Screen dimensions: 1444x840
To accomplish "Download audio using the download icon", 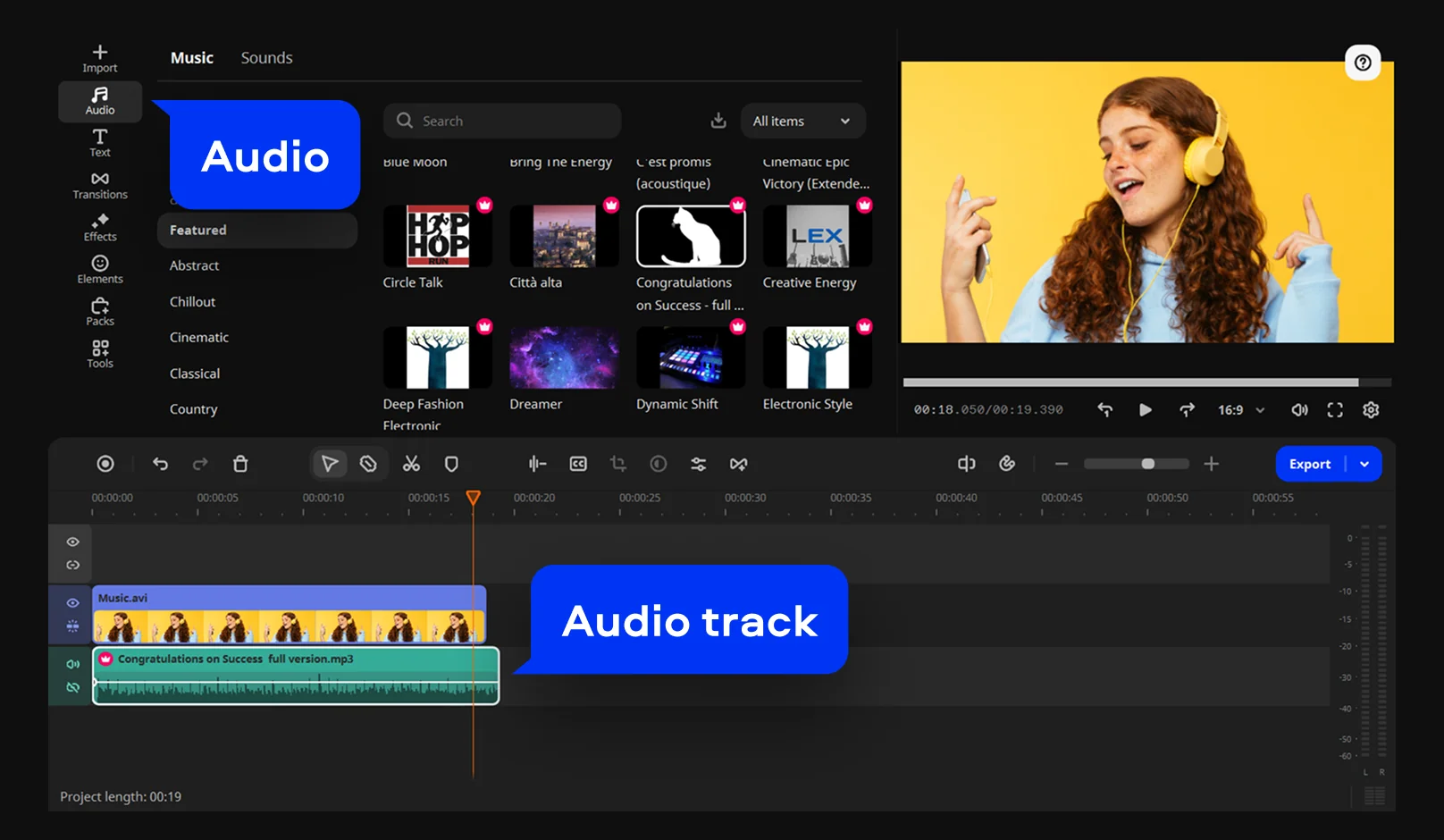I will [x=718, y=121].
